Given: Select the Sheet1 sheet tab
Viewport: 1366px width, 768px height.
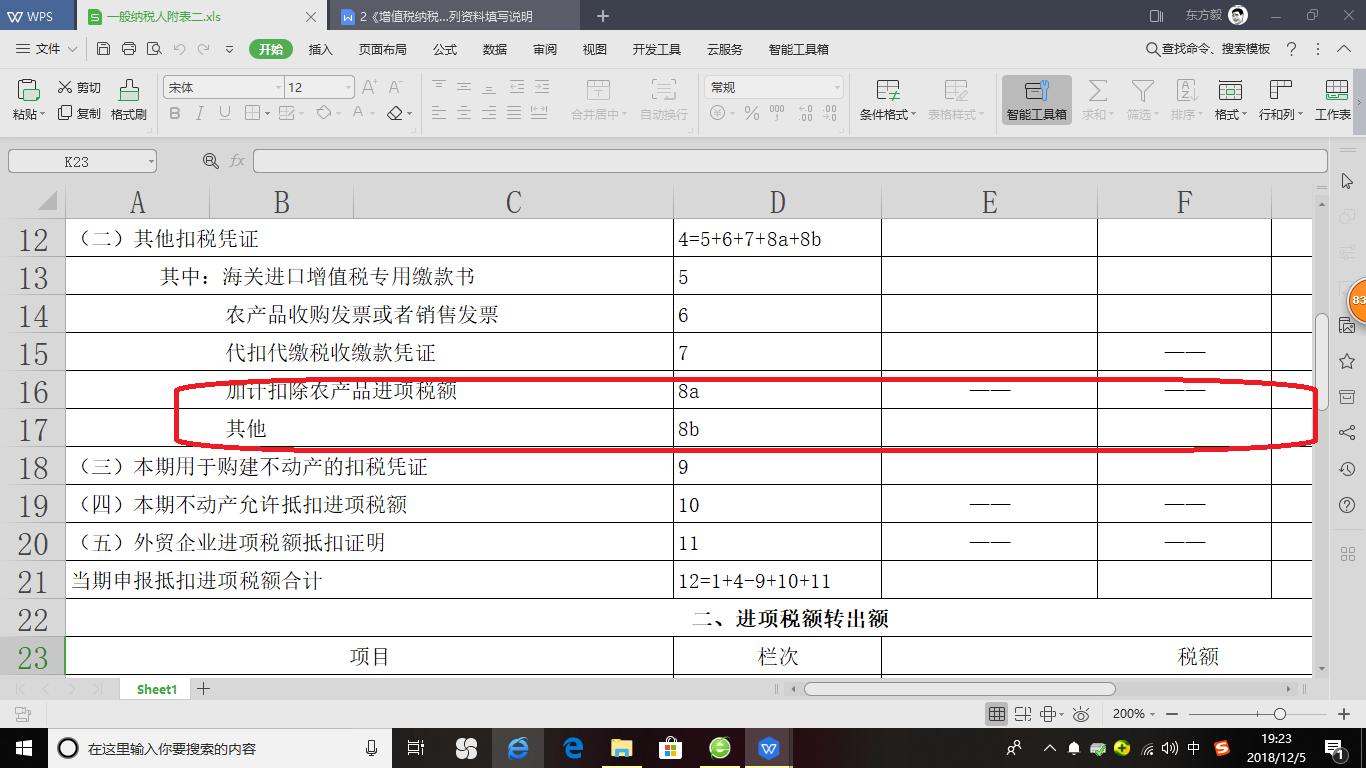Looking at the screenshot, I should coord(155,689).
